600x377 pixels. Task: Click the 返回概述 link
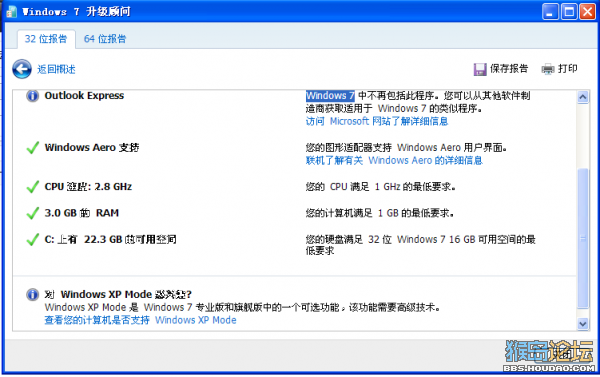point(56,69)
